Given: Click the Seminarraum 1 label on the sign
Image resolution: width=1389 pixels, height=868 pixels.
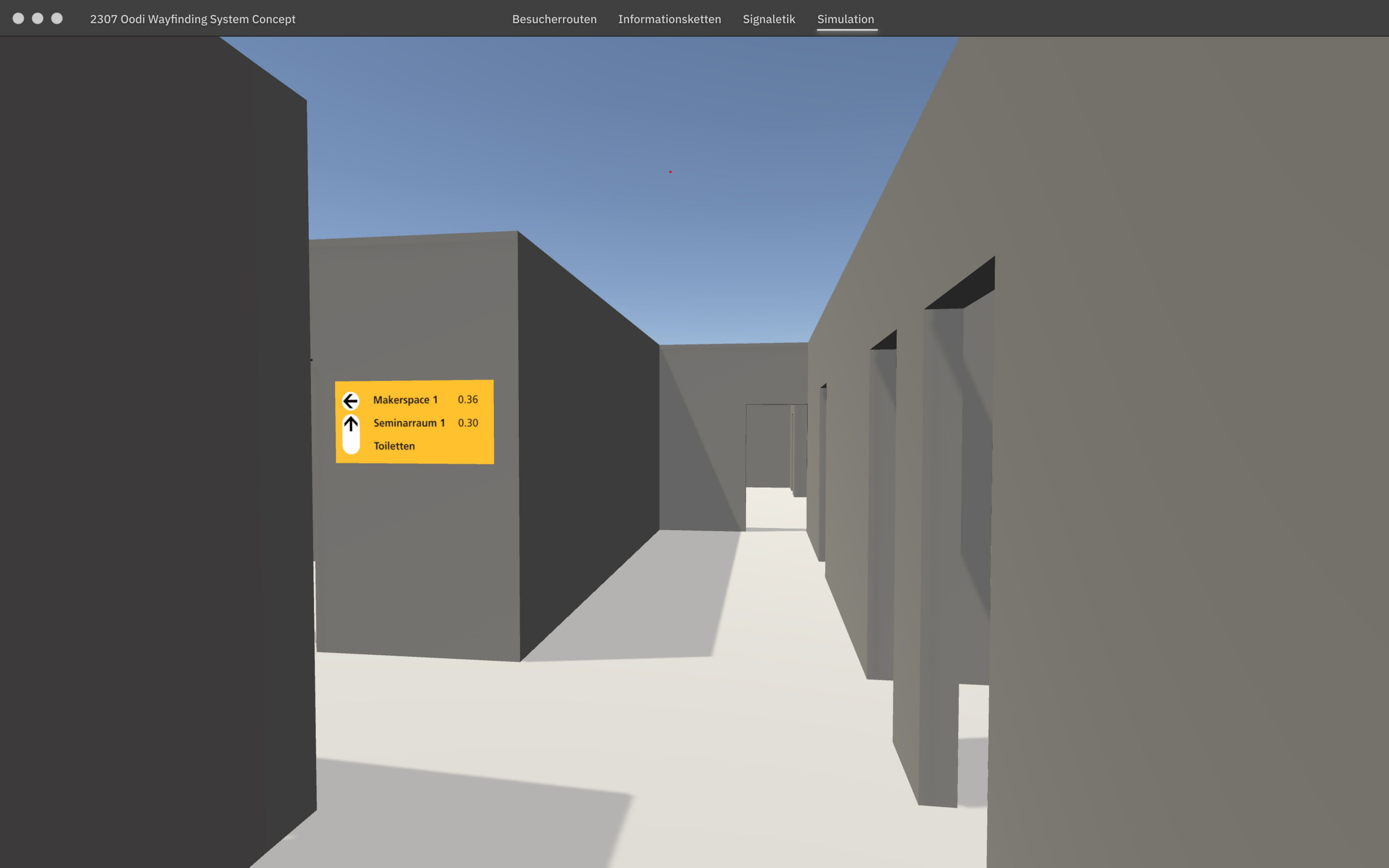Looking at the screenshot, I should [x=409, y=423].
